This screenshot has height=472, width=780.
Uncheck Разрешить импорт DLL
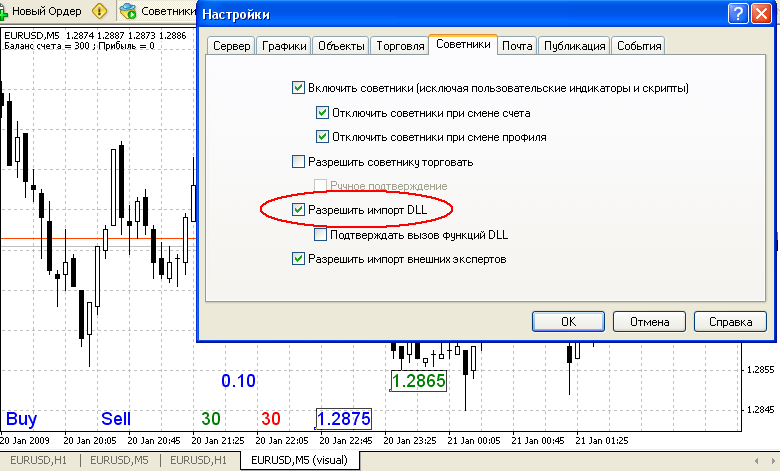coord(298,210)
